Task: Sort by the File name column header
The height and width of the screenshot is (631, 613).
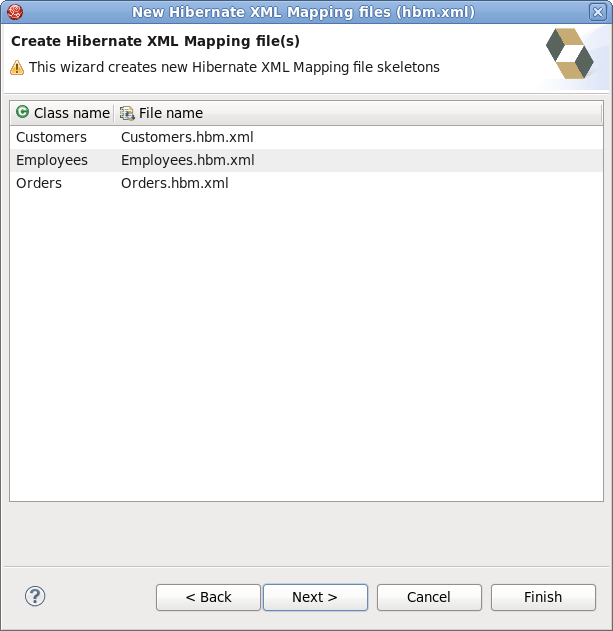Action: coord(170,113)
